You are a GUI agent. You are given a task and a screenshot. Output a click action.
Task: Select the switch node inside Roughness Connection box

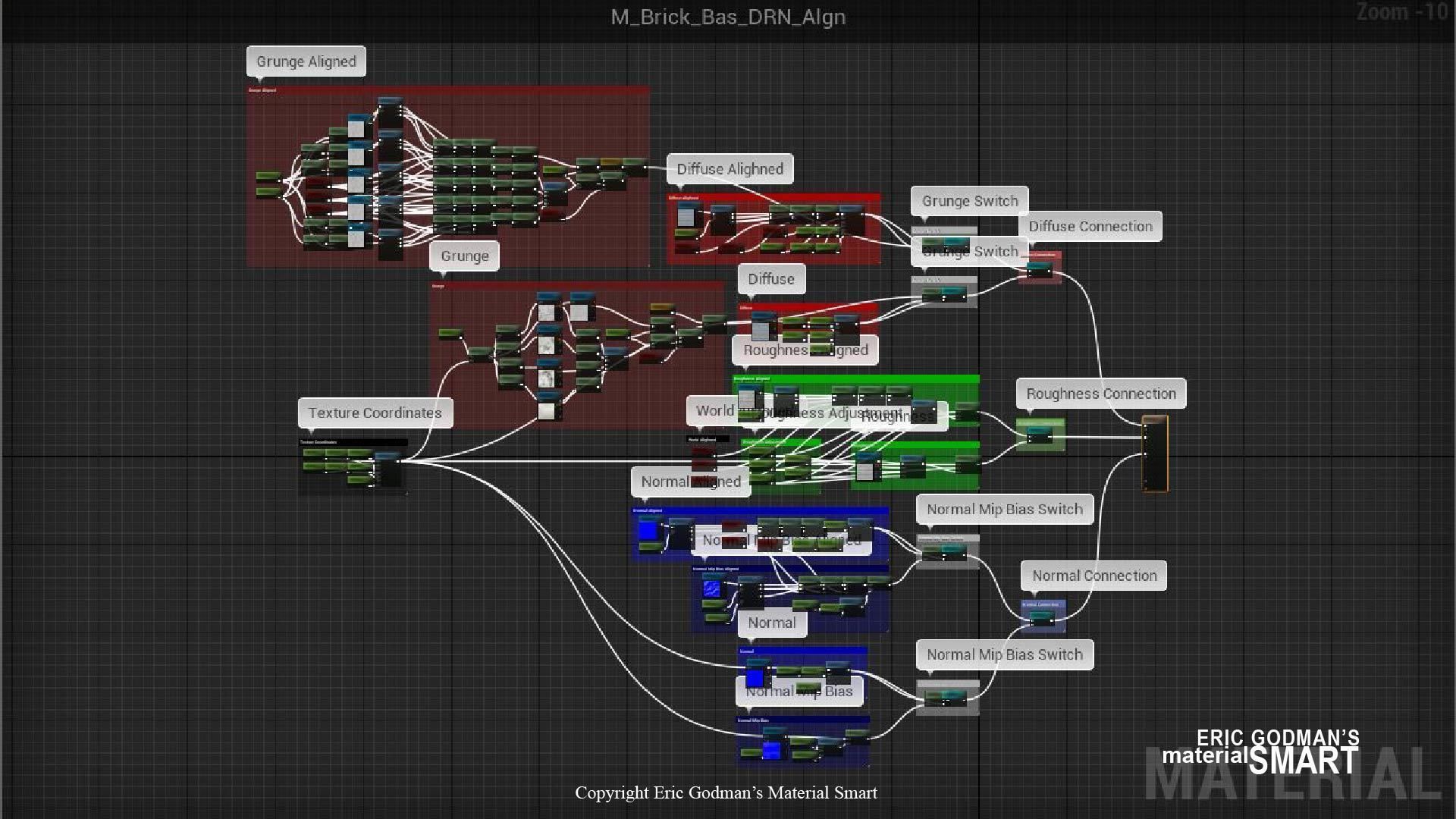(1039, 435)
